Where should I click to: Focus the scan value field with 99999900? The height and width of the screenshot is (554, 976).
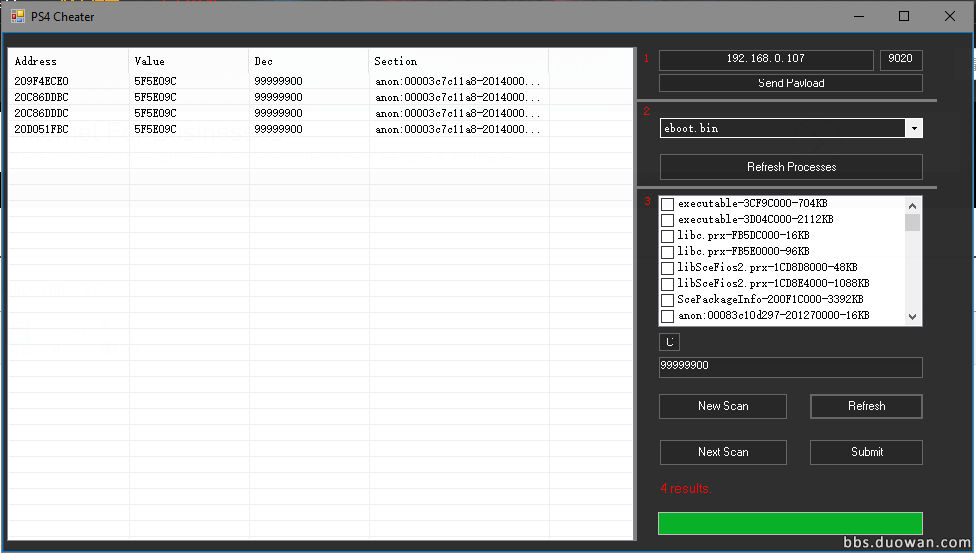(x=790, y=367)
